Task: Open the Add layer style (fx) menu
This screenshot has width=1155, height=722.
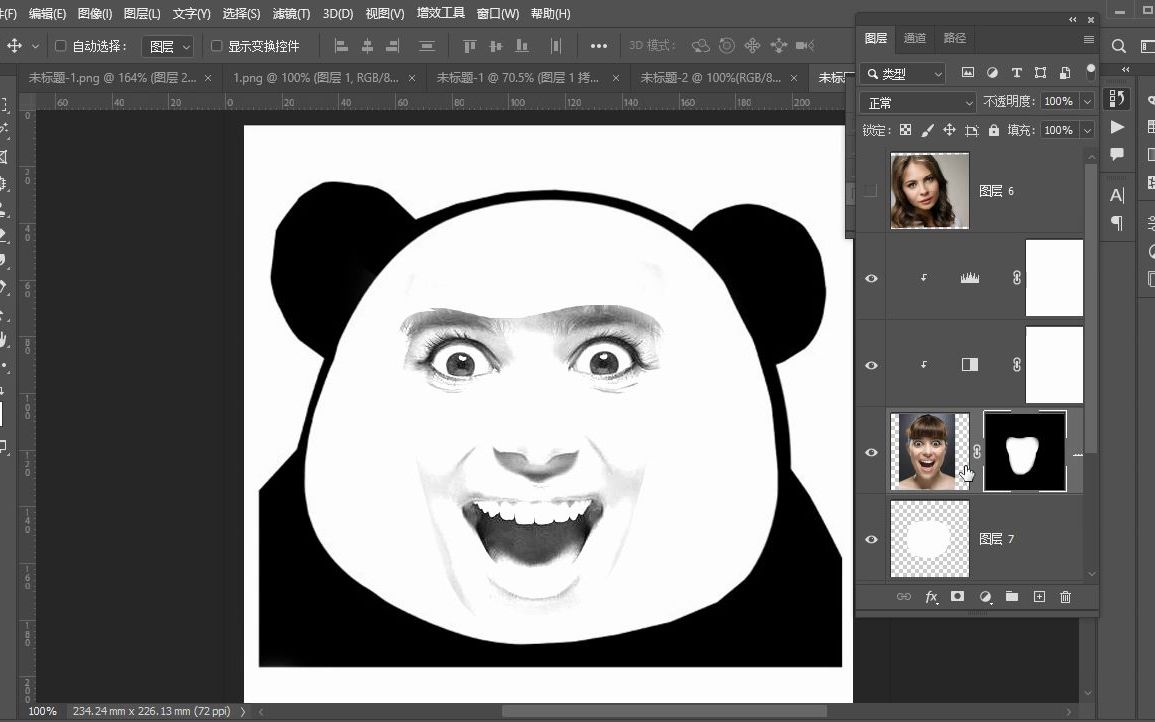Action: pos(931,596)
